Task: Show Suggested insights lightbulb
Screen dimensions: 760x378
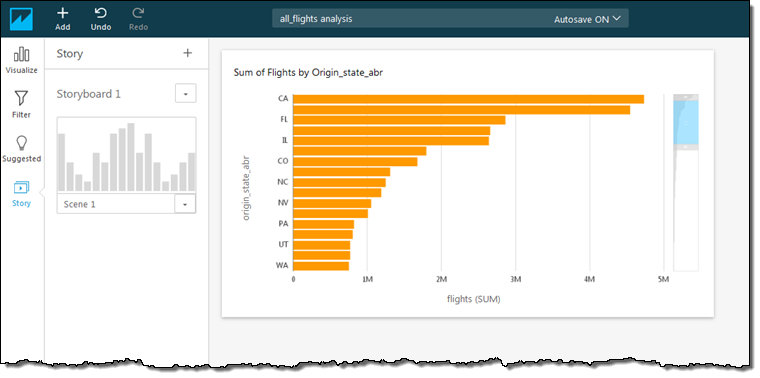Action: click(x=21, y=149)
